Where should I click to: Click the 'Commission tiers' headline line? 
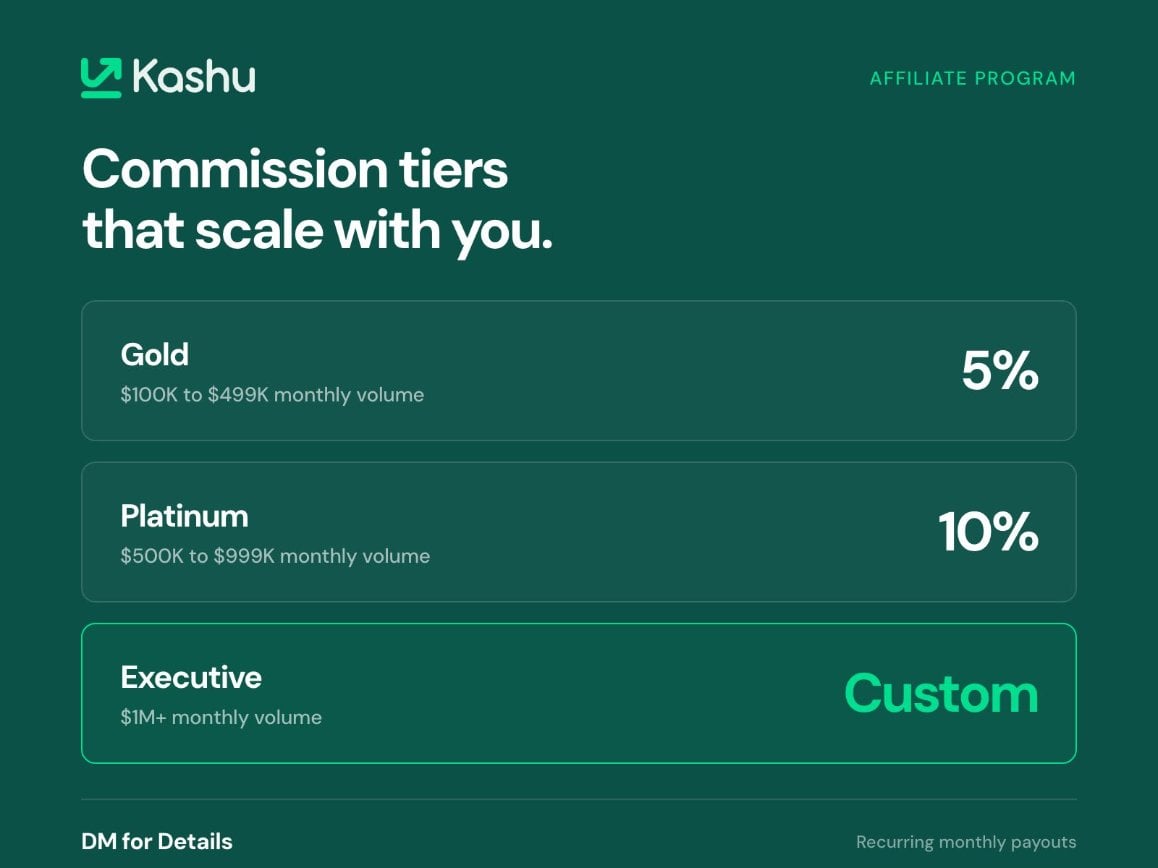(295, 169)
